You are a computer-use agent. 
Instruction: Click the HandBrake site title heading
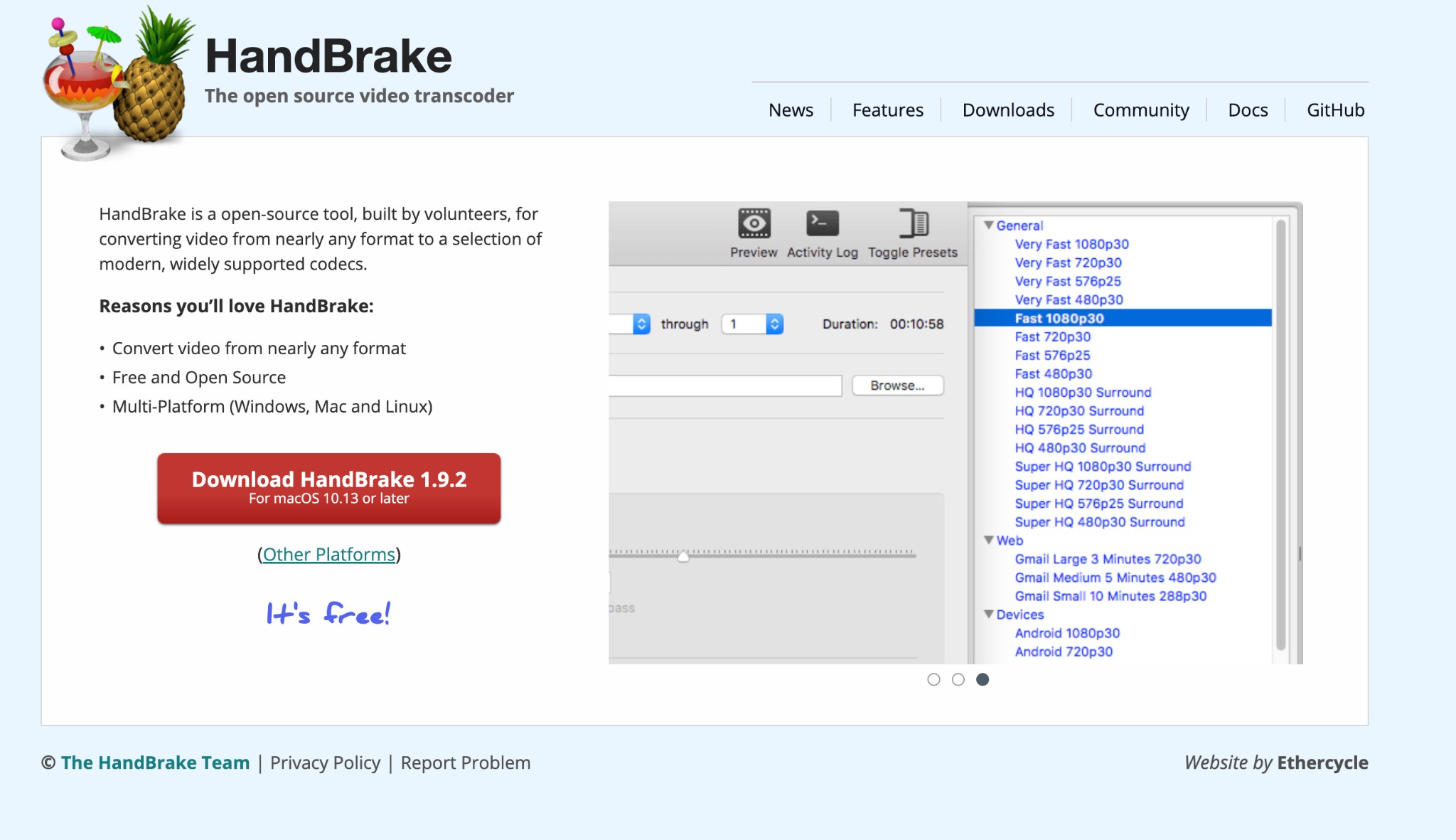click(x=328, y=55)
